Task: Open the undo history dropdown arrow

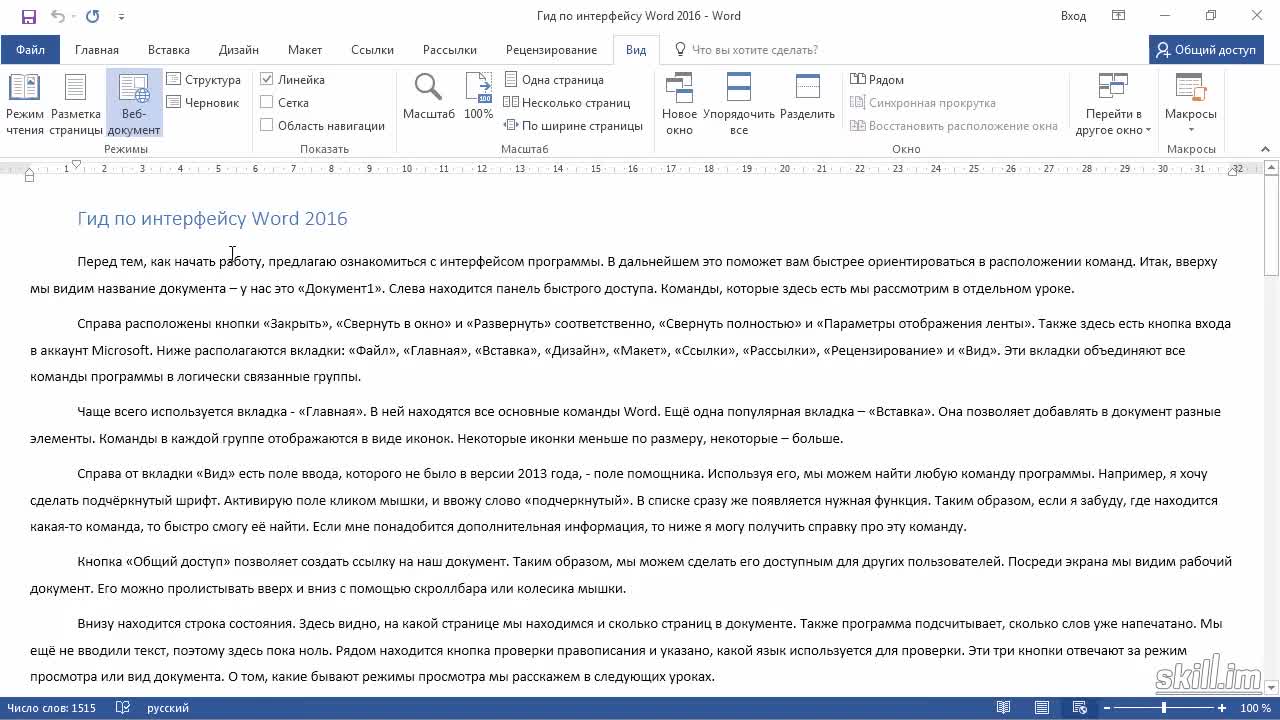Action: pyautogui.click(x=73, y=16)
